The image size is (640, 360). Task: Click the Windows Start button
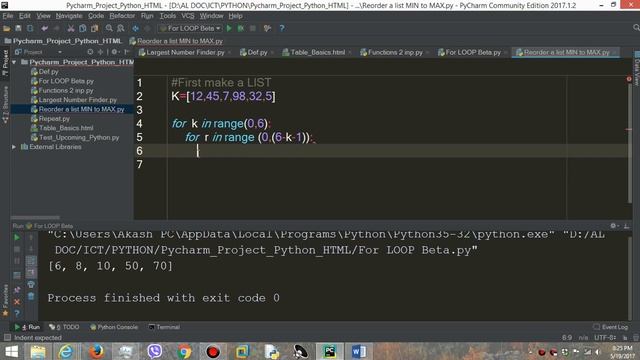click(x=11, y=351)
